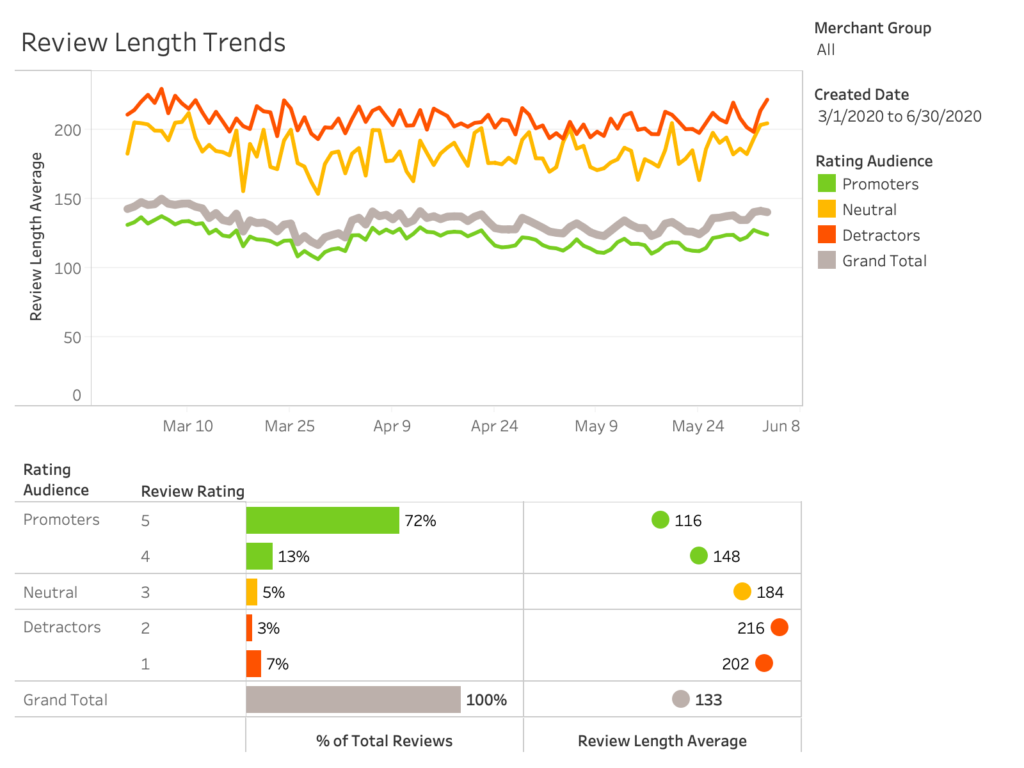The width and height of the screenshot is (1024, 768).
Task: Select the gray 100% Grand Total bar
Action: (x=353, y=699)
